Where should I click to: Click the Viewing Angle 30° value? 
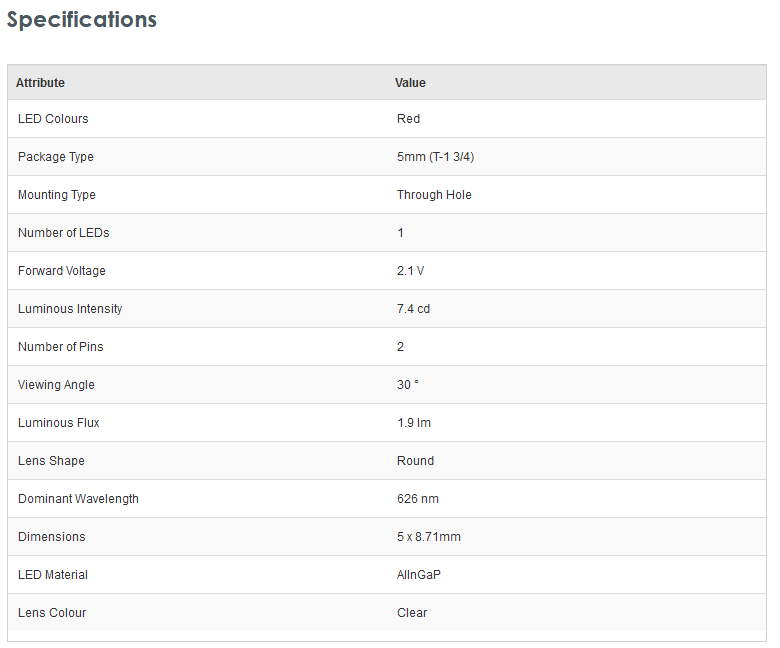(x=408, y=385)
